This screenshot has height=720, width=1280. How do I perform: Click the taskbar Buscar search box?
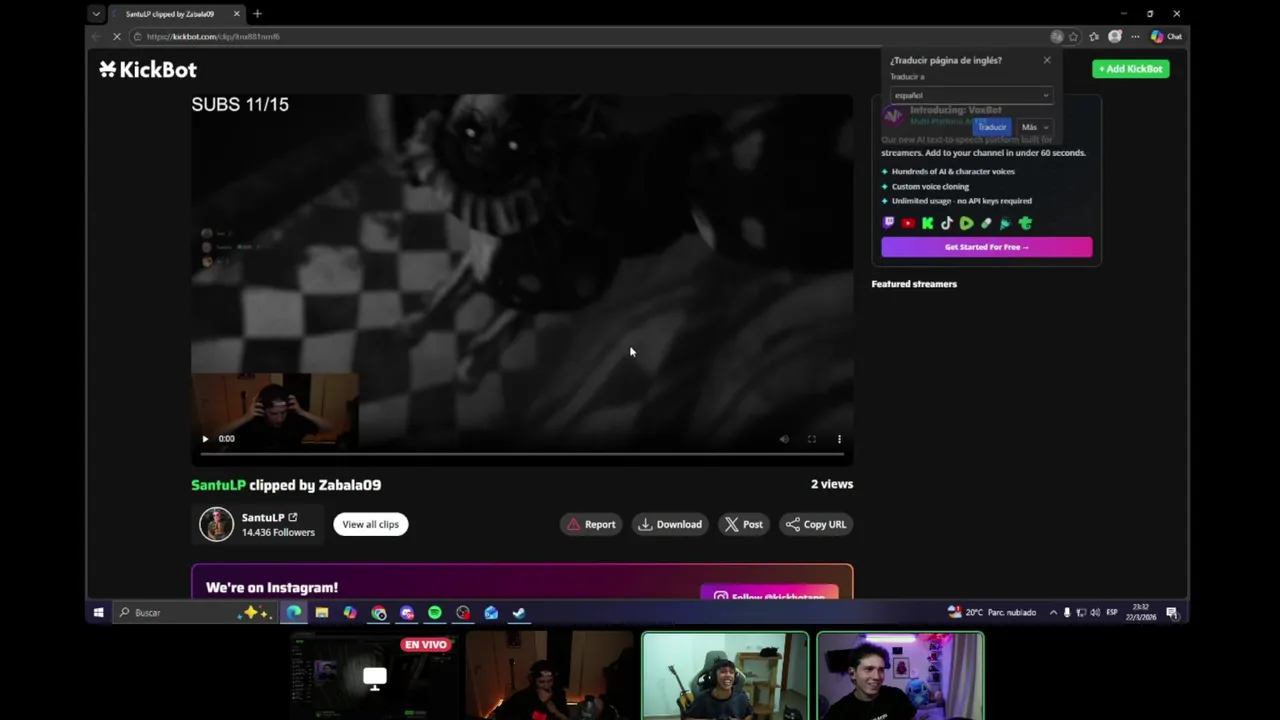tap(195, 613)
